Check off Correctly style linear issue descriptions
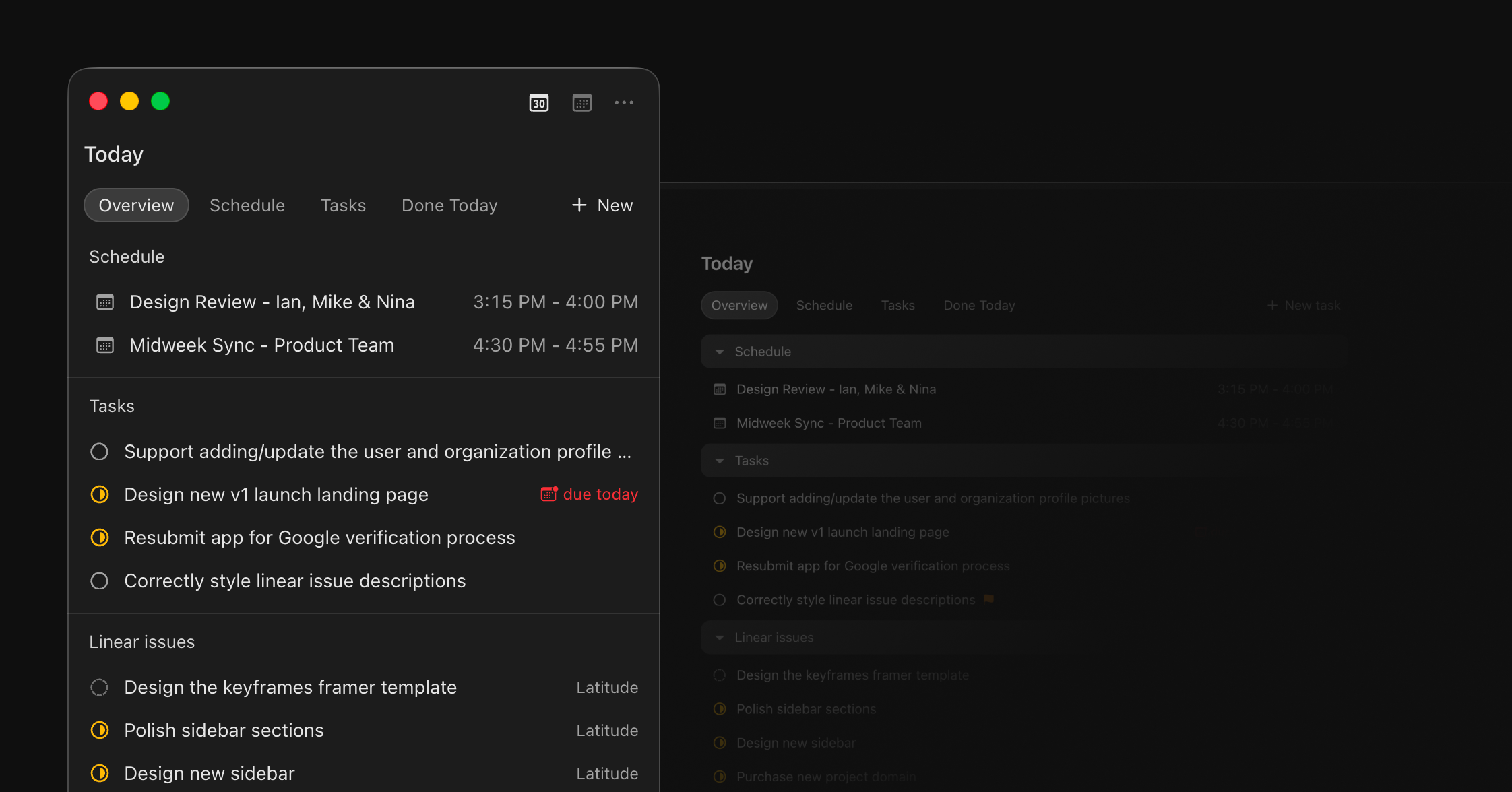The width and height of the screenshot is (1512, 792). [99, 581]
